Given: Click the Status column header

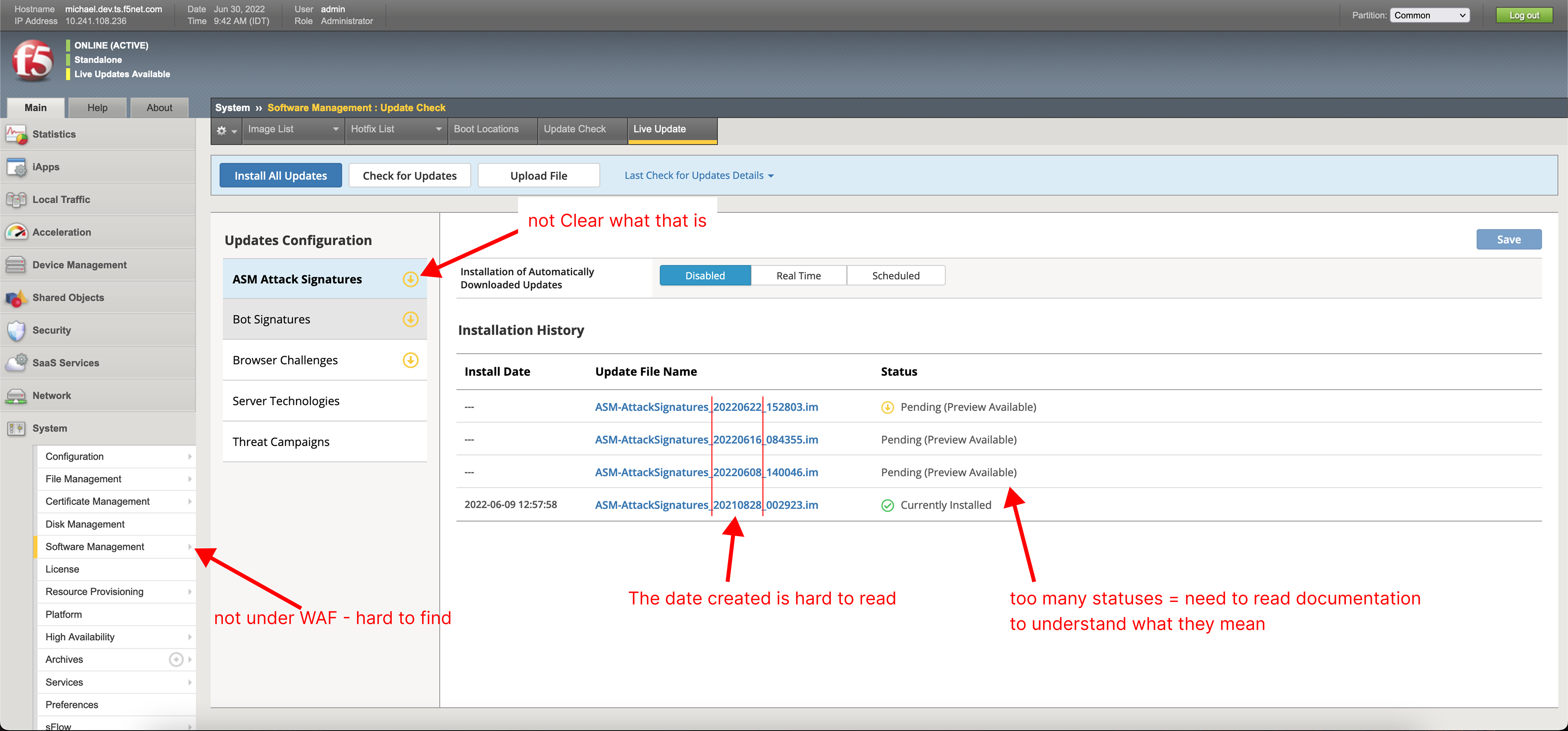Looking at the screenshot, I should coord(898,372).
